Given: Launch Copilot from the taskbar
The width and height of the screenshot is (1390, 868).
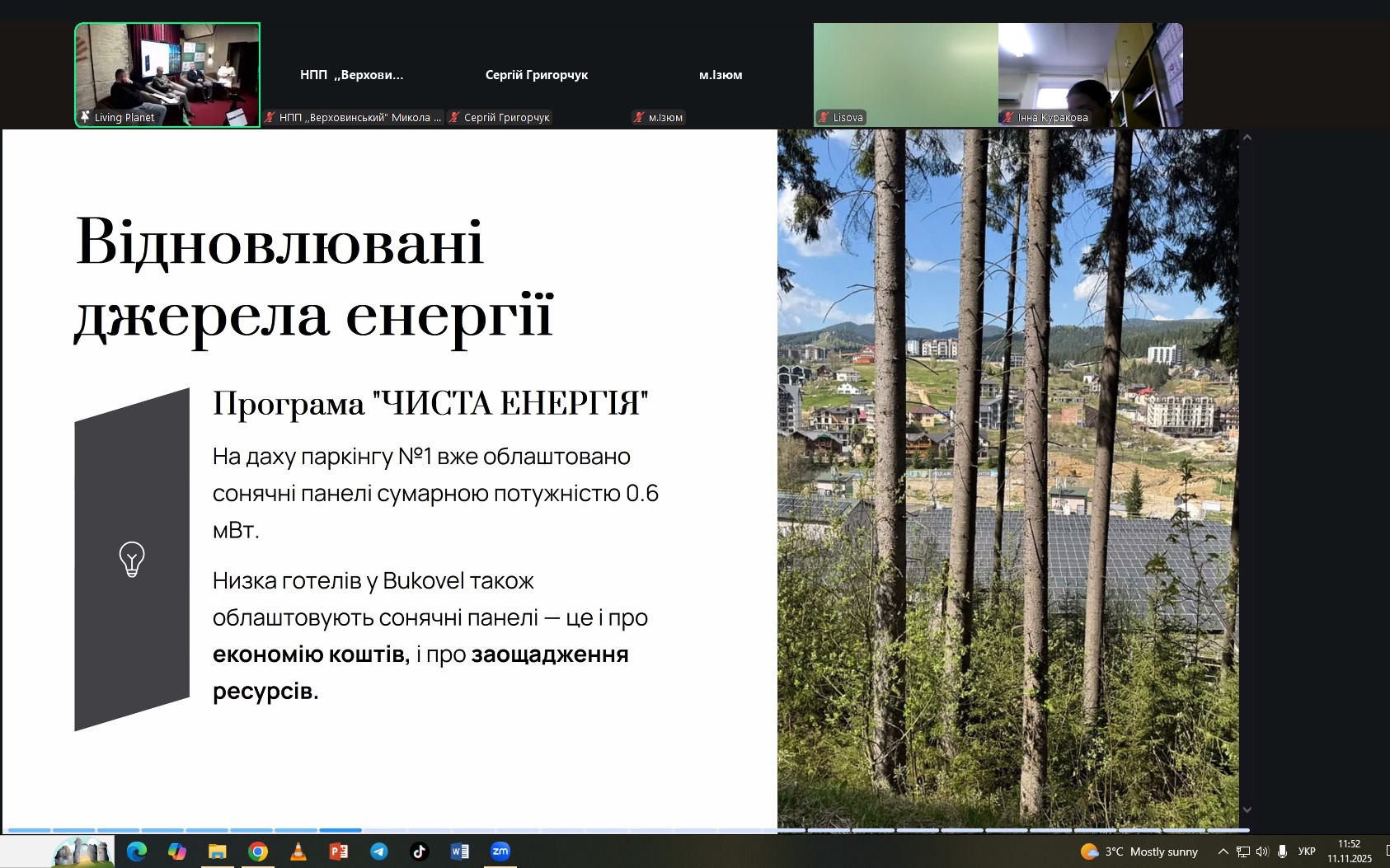Looking at the screenshot, I should coord(176,852).
